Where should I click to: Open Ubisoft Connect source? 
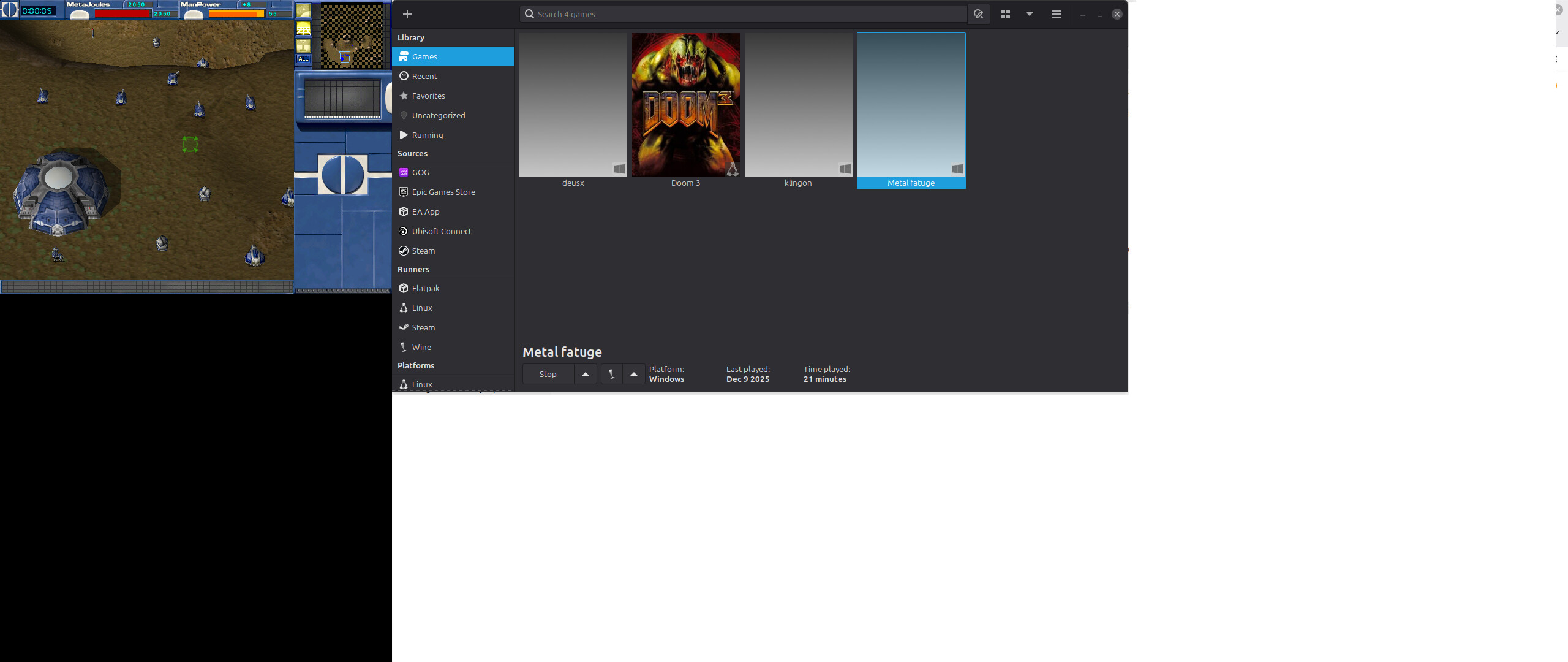click(x=441, y=231)
